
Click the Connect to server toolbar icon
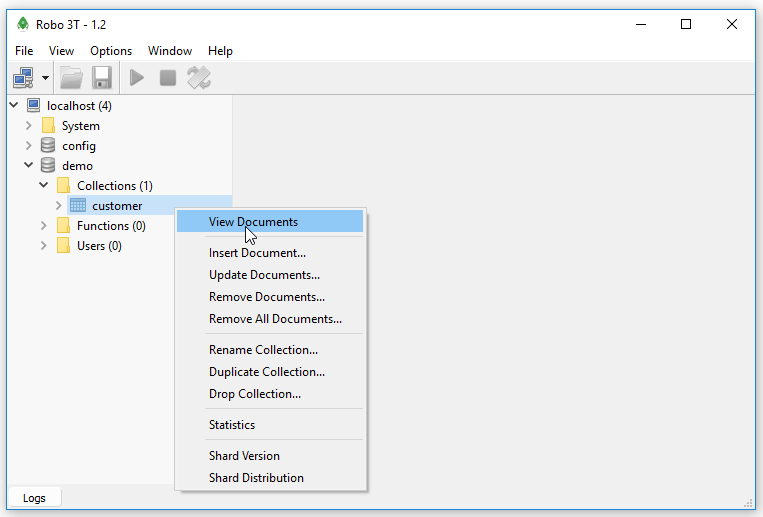pyautogui.click(x=23, y=78)
